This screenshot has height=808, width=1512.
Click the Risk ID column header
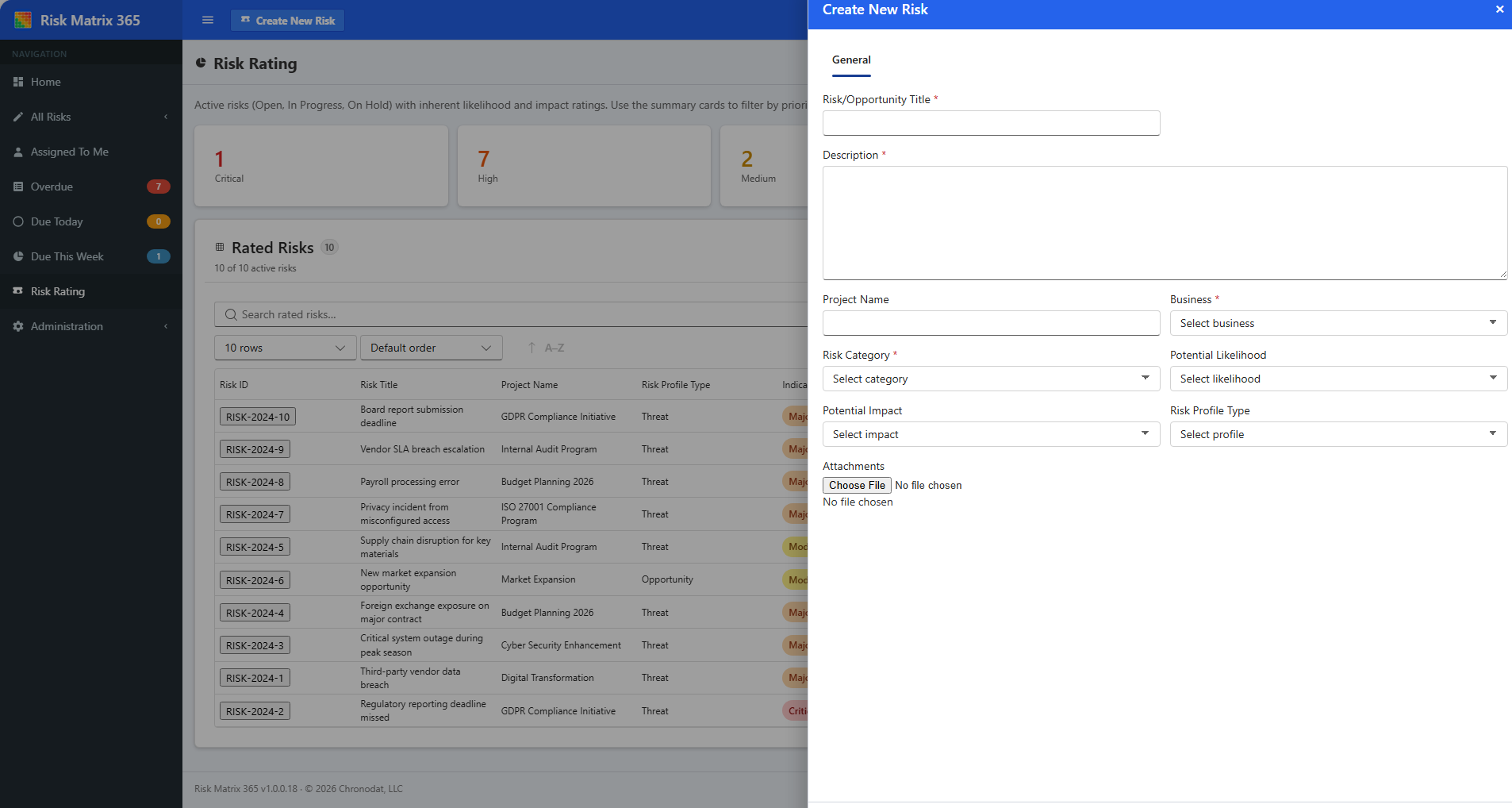pyautogui.click(x=234, y=385)
